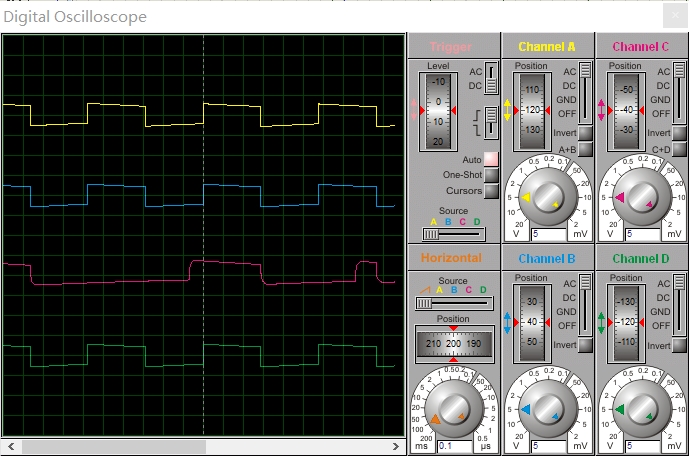Enable the Cursors button
The height and width of the screenshot is (456, 689).
coord(491,191)
